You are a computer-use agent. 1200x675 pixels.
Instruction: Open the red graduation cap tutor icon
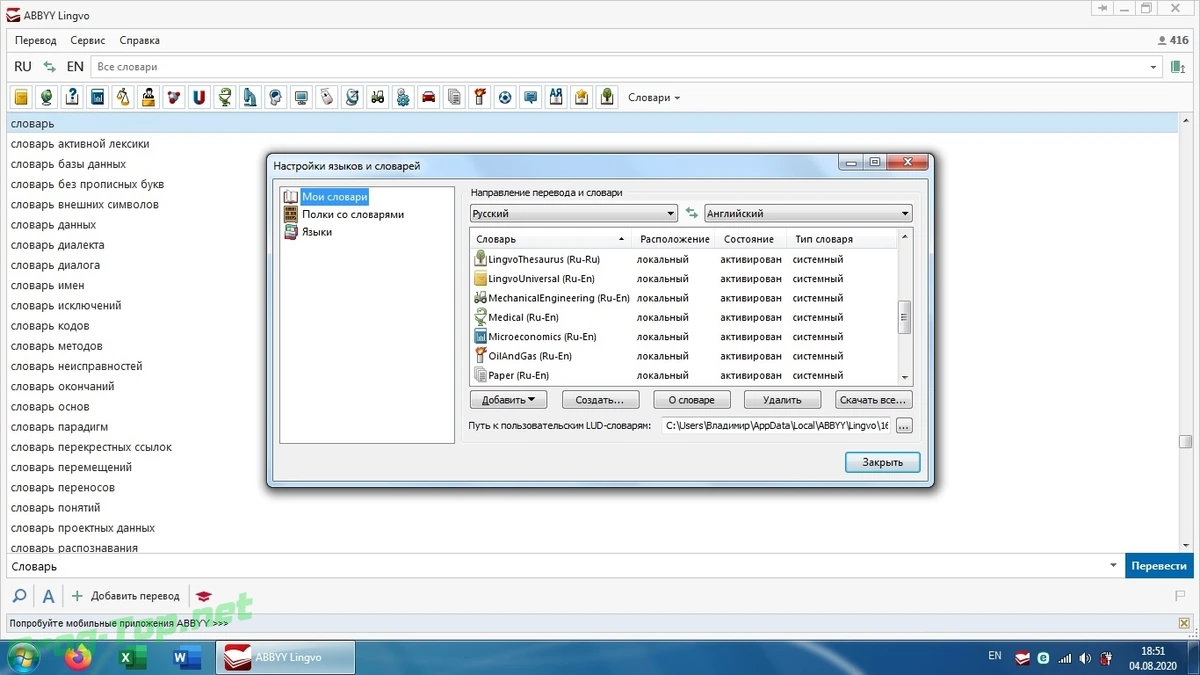click(x=204, y=596)
